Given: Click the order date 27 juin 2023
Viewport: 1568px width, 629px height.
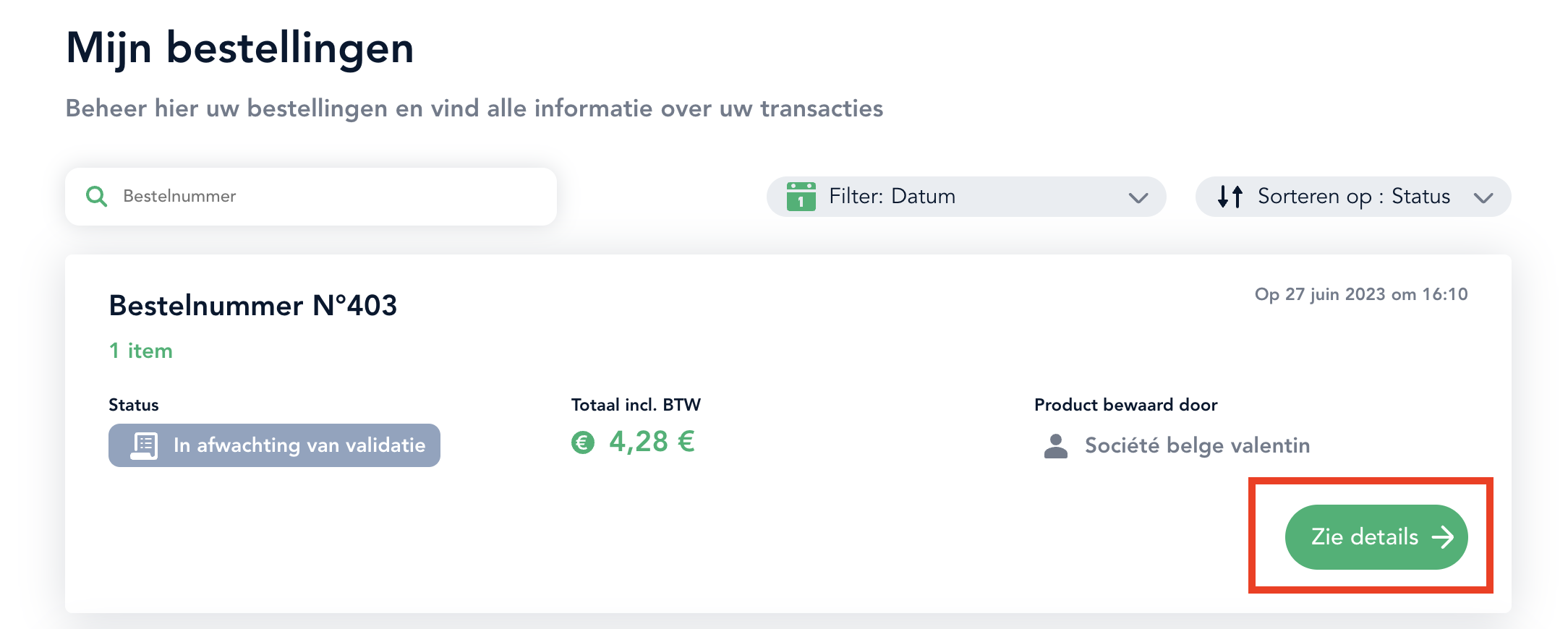Looking at the screenshot, I should pos(1335,294).
